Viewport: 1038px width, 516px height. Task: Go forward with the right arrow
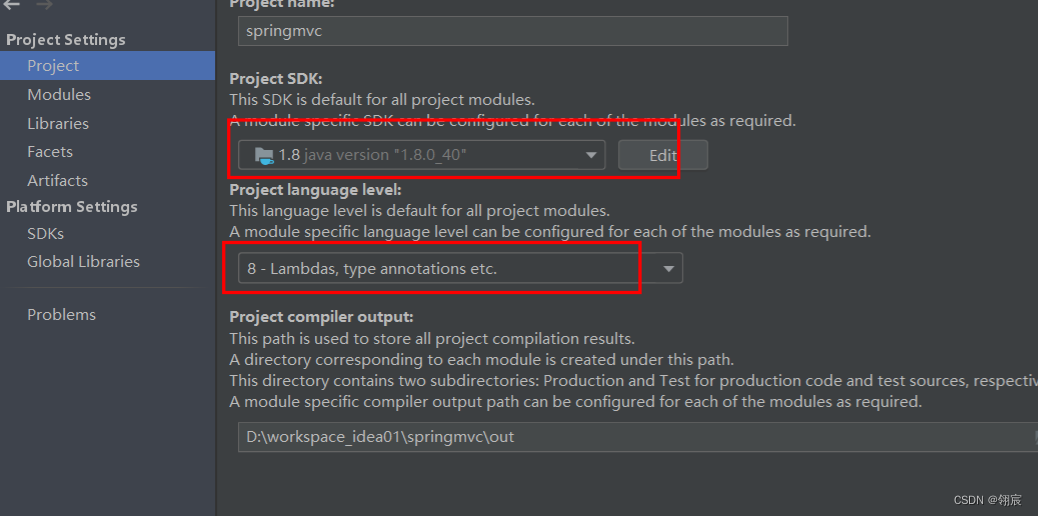coord(44,5)
